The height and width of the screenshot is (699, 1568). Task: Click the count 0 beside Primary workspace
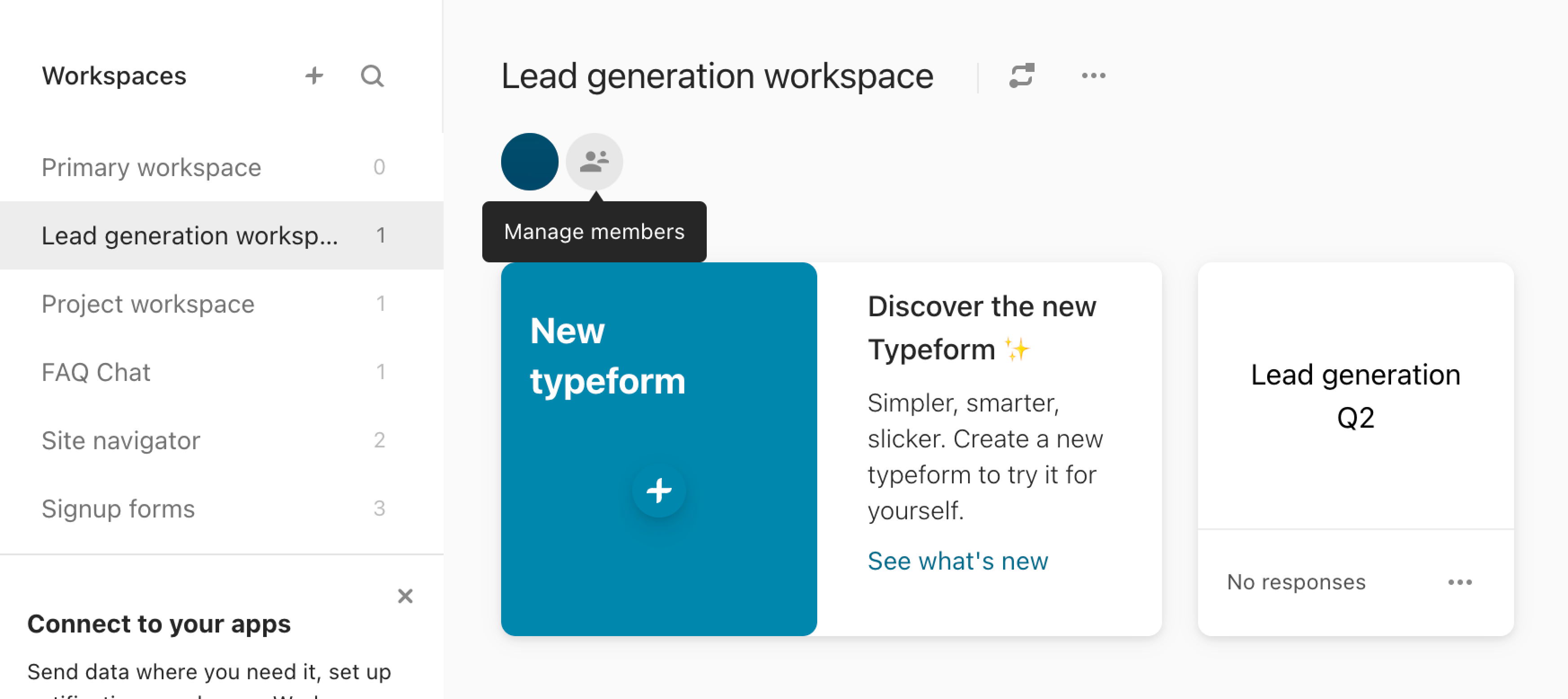pyautogui.click(x=379, y=167)
